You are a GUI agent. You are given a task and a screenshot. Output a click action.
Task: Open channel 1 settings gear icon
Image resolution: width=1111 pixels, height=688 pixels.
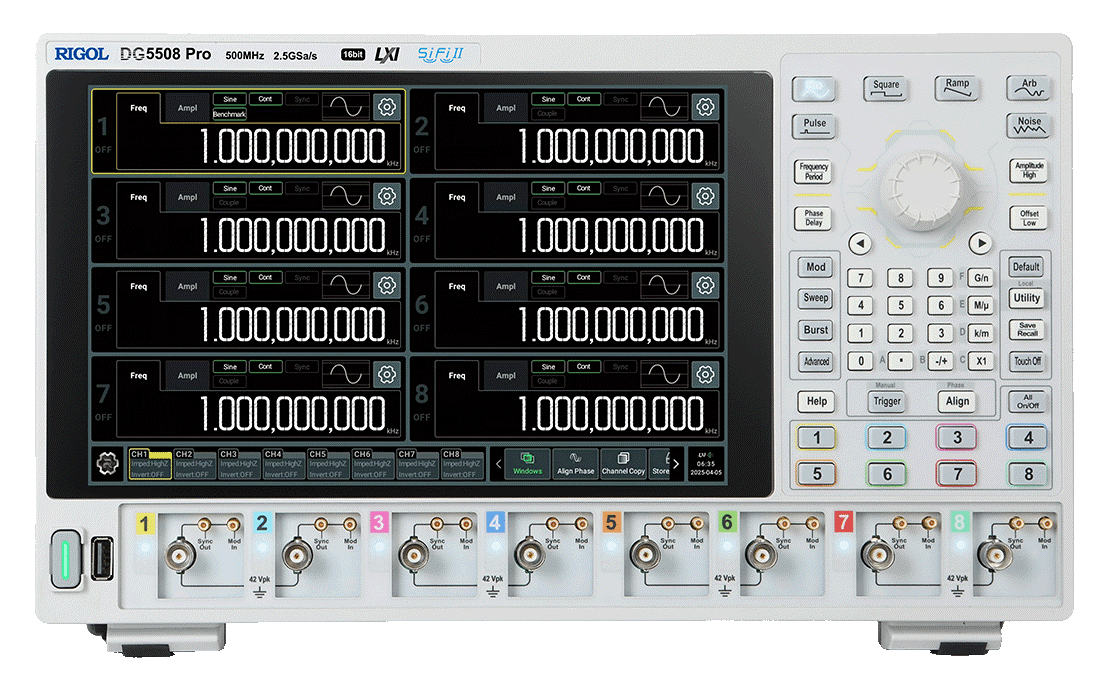[x=387, y=108]
